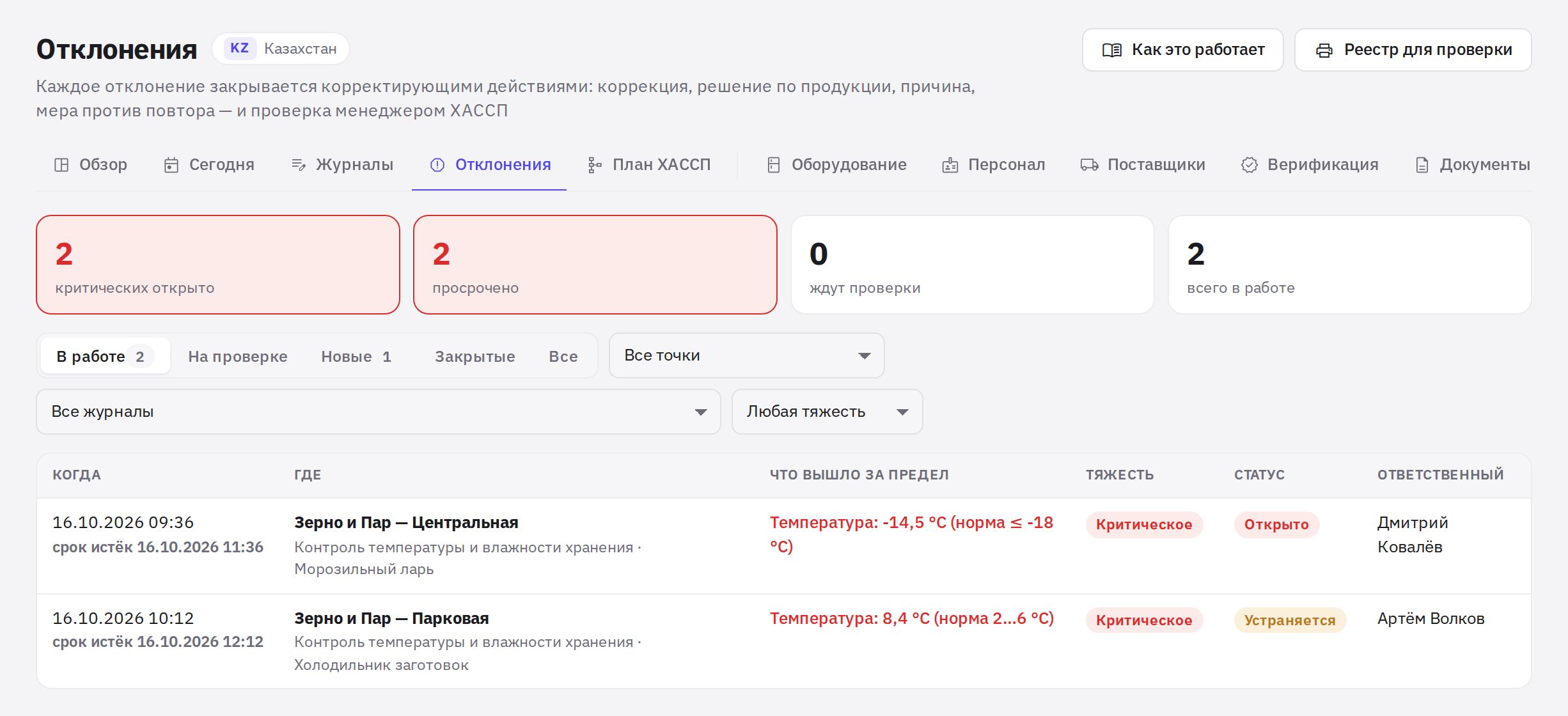This screenshot has height=716, width=1568.
Task: Click the truck icon beside Поставщики
Action: (1090, 165)
